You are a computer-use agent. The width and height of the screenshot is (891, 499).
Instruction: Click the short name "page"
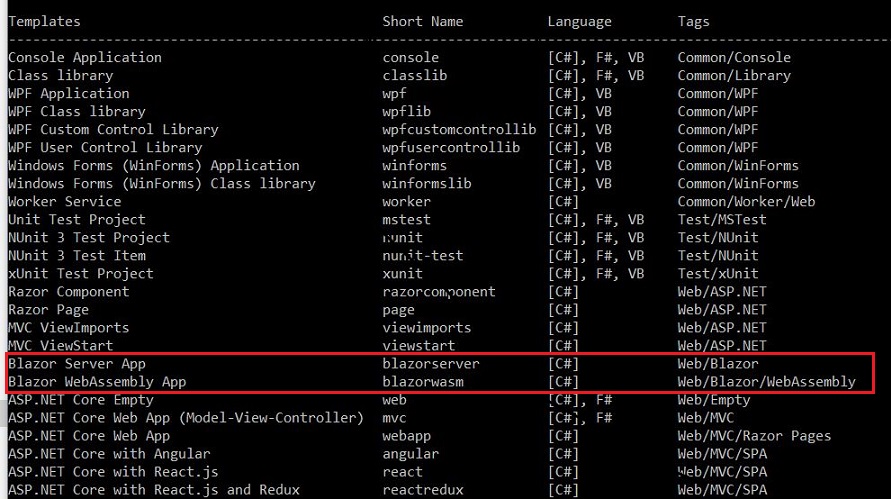pyautogui.click(x=398, y=310)
